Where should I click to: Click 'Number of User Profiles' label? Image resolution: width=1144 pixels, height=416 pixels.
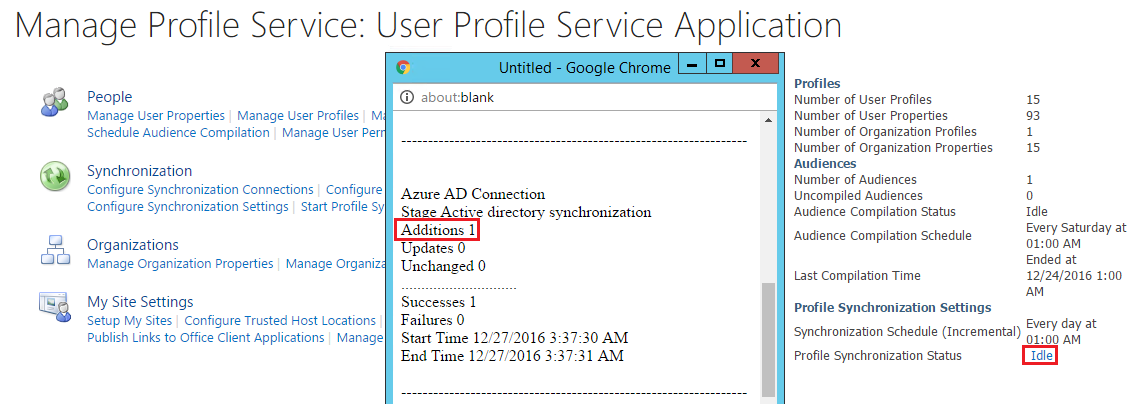coord(862,100)
